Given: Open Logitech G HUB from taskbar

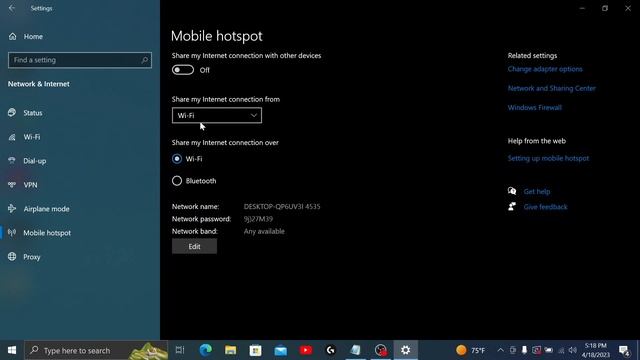Looking at the screenshot, I should (x=331, y=350).
